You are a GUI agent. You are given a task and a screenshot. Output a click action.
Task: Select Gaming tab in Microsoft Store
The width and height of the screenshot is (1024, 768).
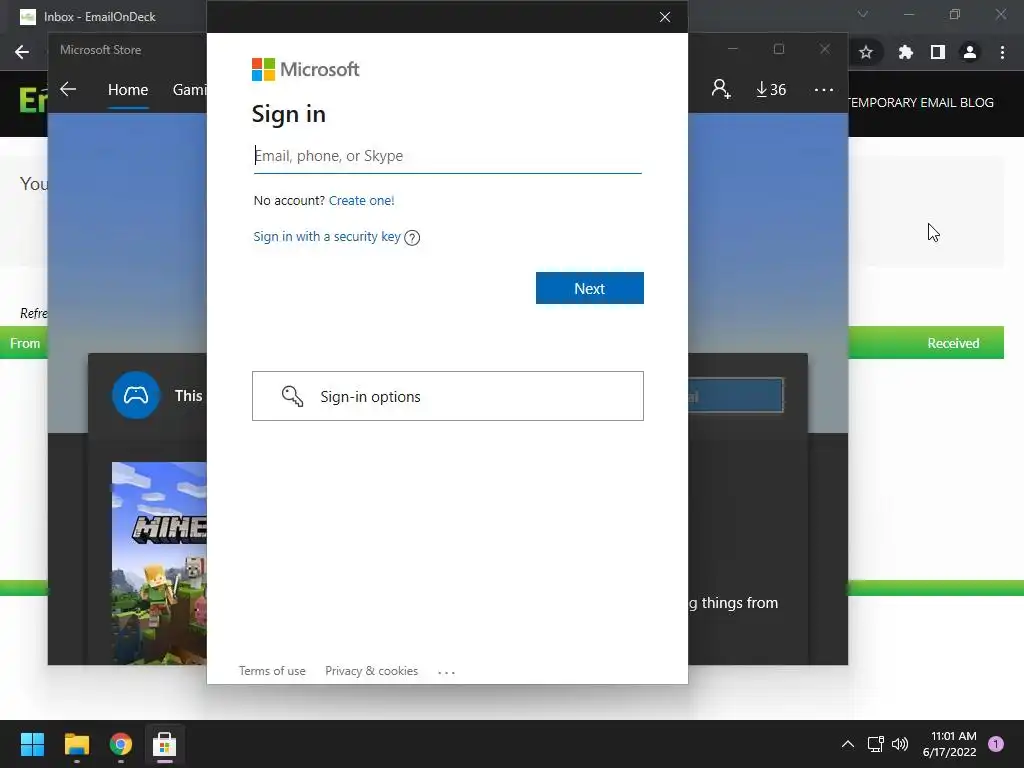point(189,89)
